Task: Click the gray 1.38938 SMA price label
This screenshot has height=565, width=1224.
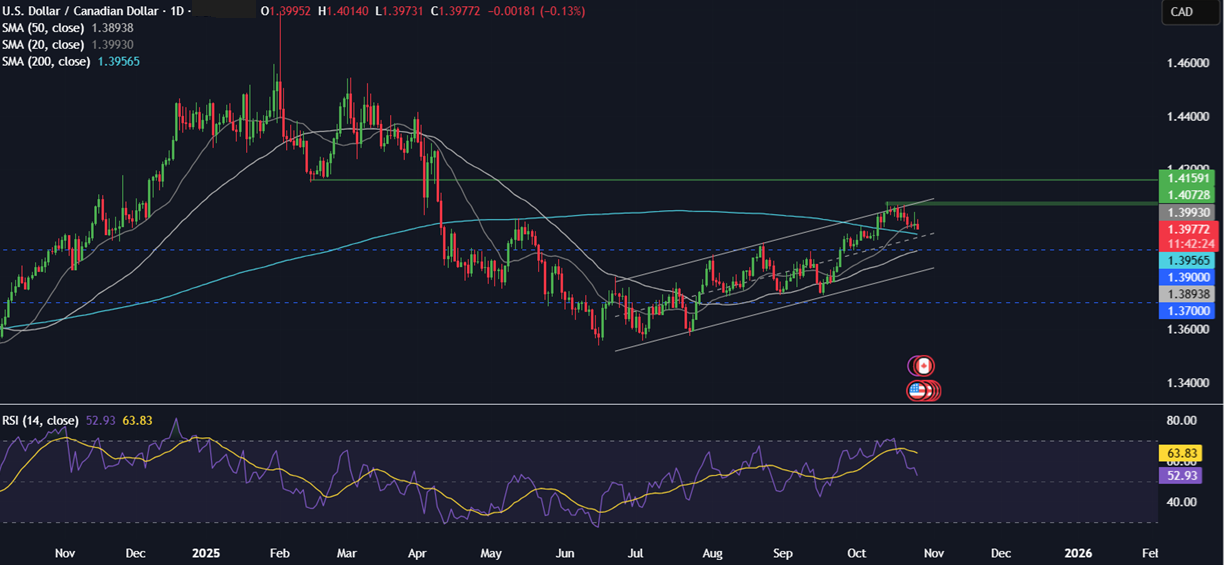Action: tap(1184, 294)
